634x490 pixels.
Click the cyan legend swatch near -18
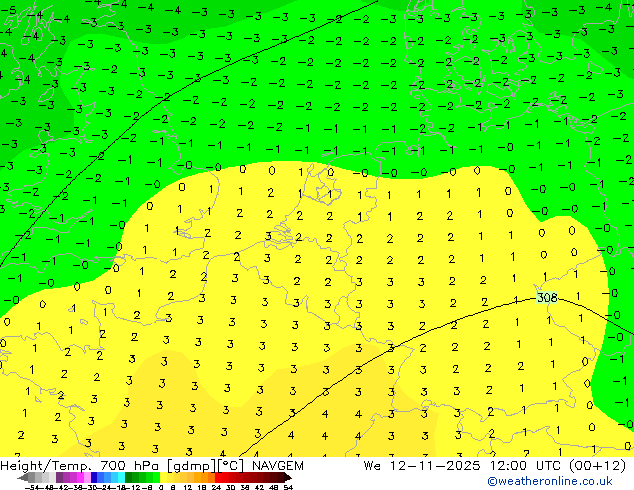(121, 477)
